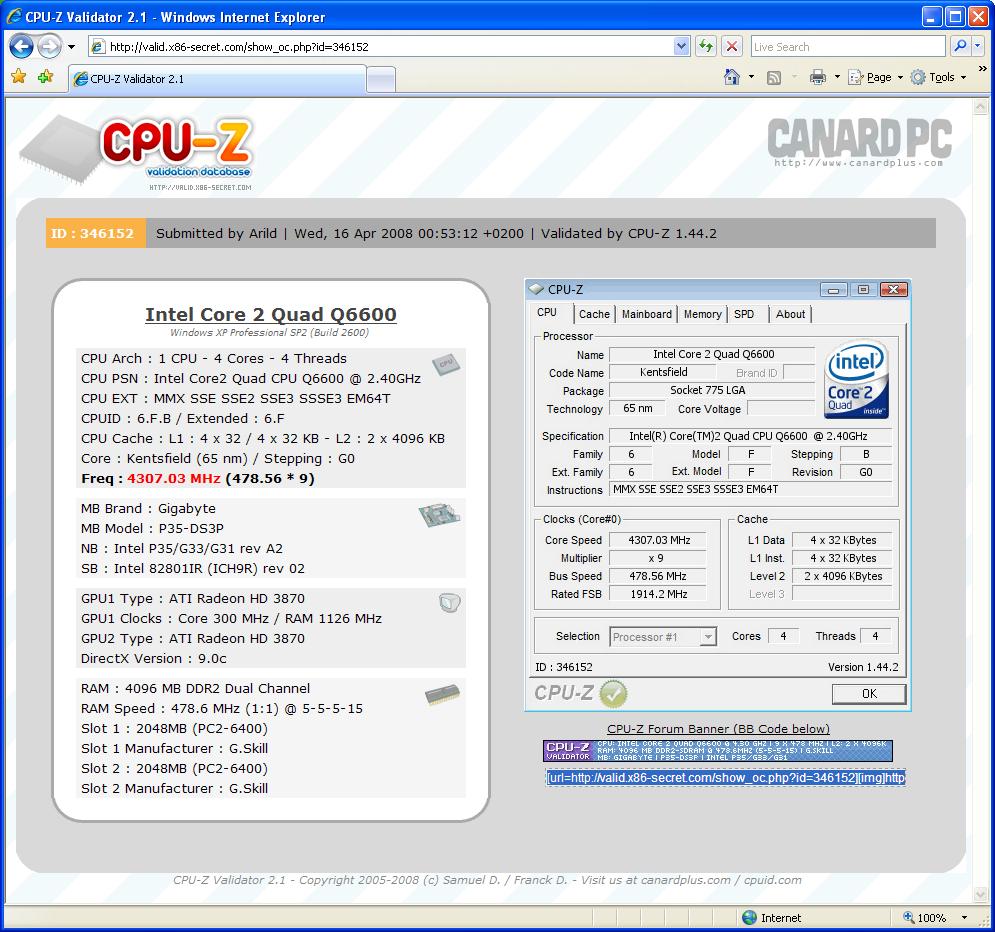Open the recent pages dropdown arrow
The height and width of the screenshot is (932, 995).
coord(71,47)
